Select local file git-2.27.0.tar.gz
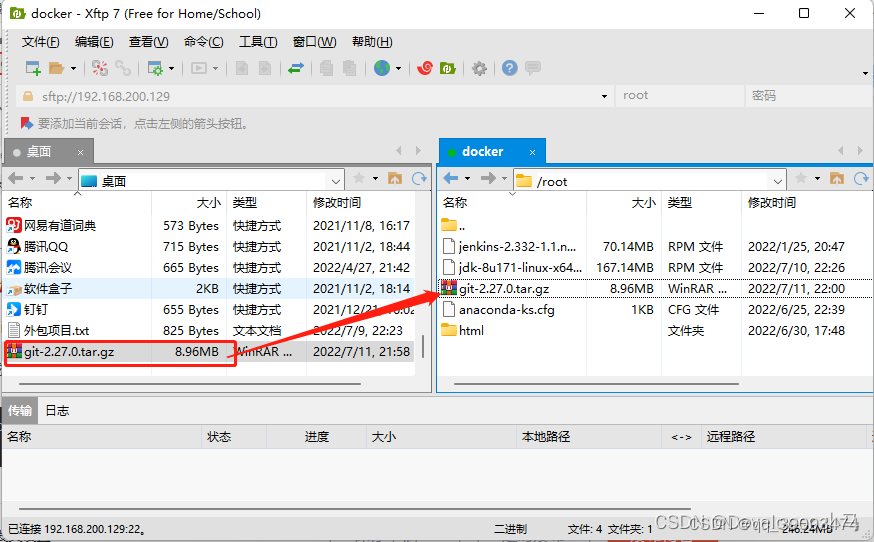The width and height of the screenshot is (874, 542). [209, 352]
